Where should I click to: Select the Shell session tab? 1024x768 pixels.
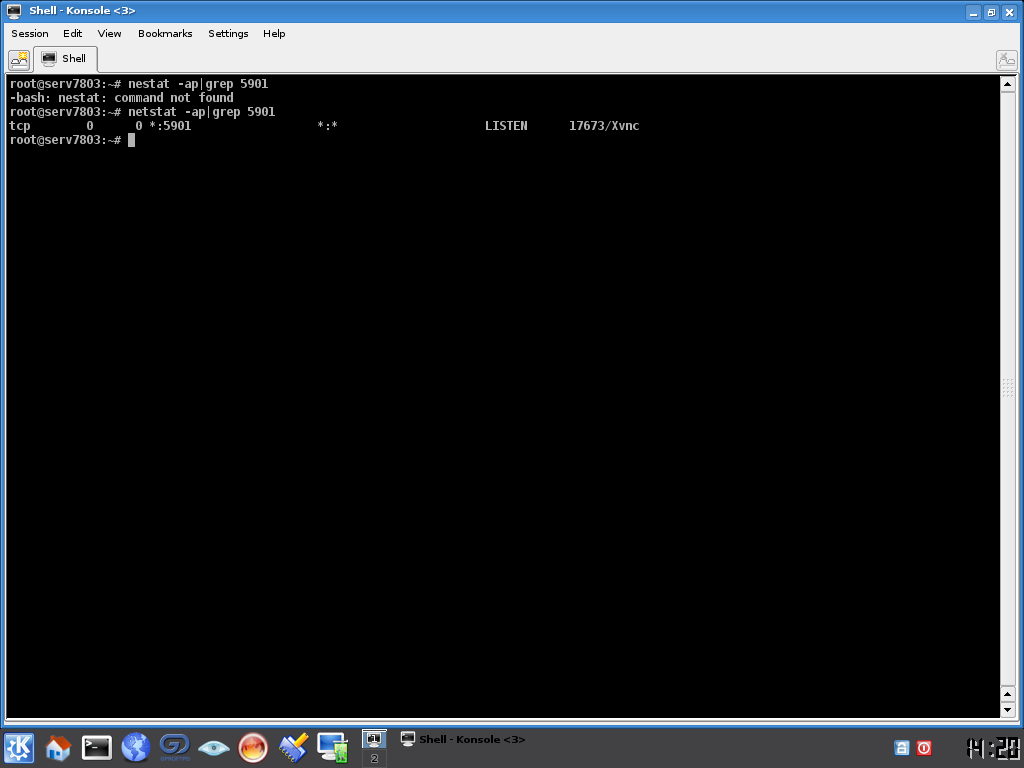[x=65, y=59]
